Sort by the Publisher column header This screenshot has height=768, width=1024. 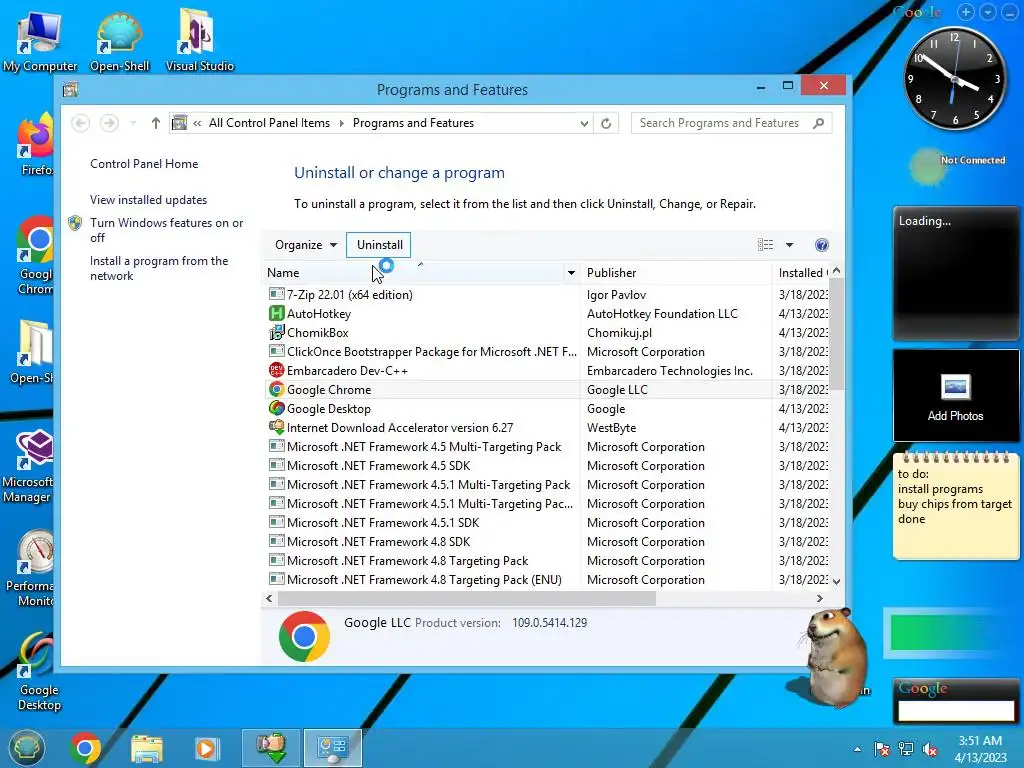point(676,273)
